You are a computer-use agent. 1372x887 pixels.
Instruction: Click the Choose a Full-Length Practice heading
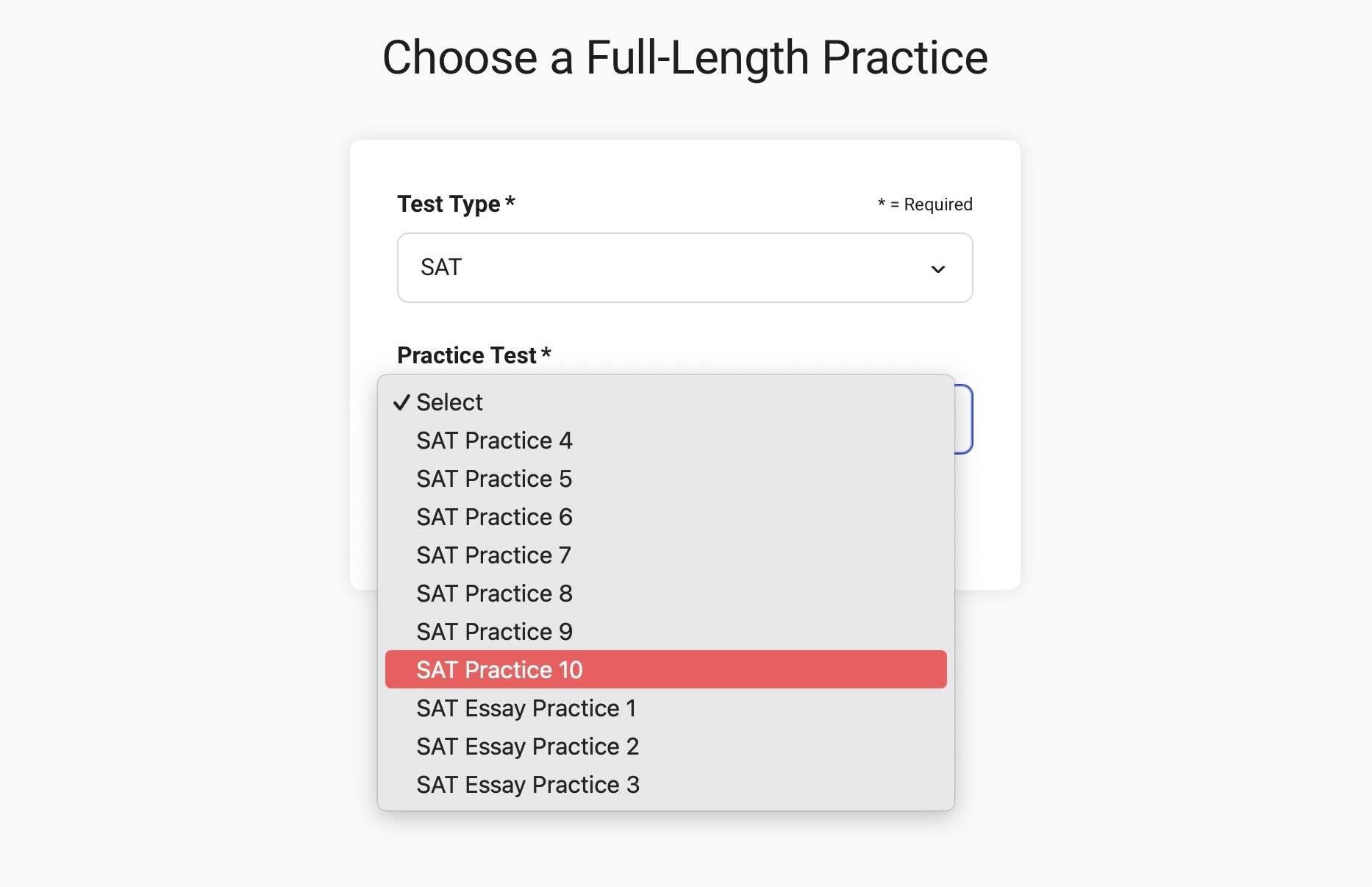point(685,57)
